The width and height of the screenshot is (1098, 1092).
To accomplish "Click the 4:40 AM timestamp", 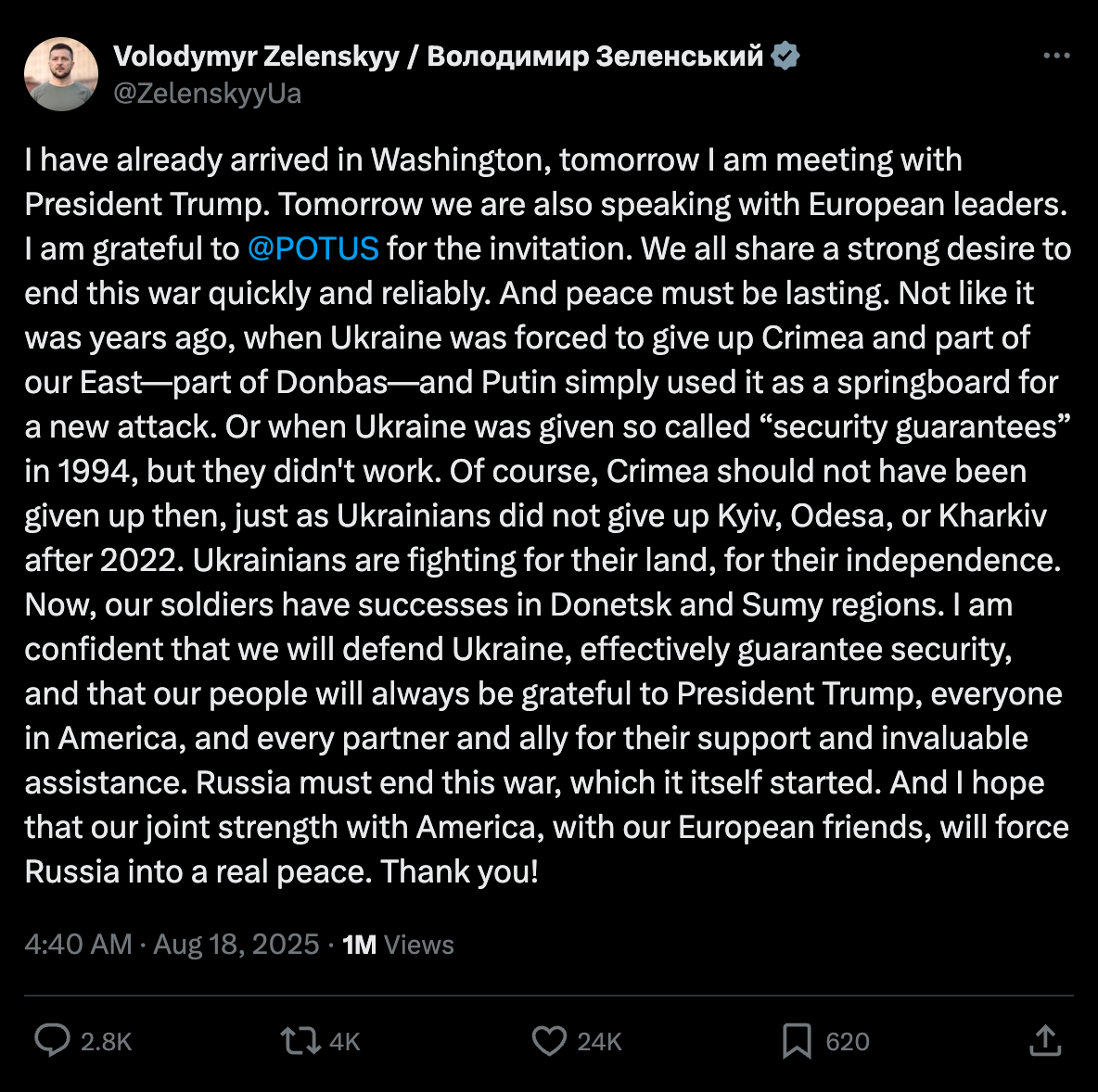I will (x=78, y=944).
